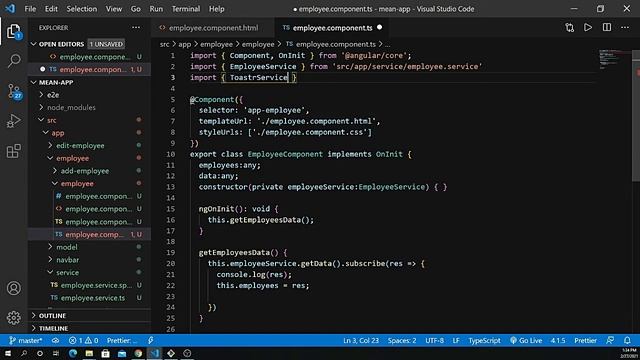
Task: Open Chrome from the taskbar
Action: (x=138, y=353)
